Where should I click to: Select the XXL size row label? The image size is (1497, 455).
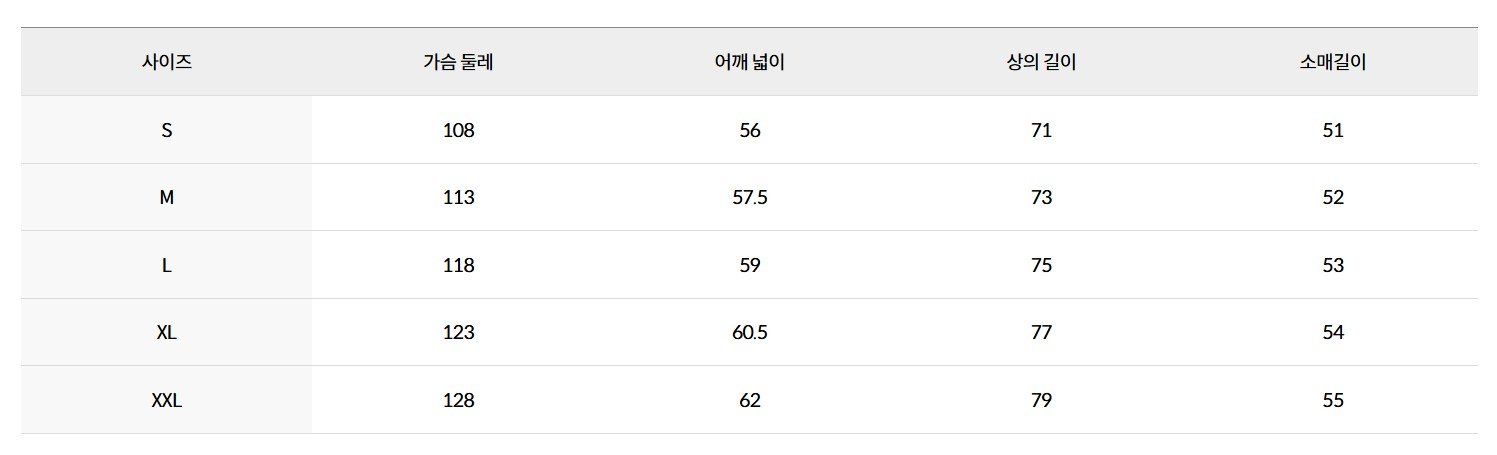(167, 401)
